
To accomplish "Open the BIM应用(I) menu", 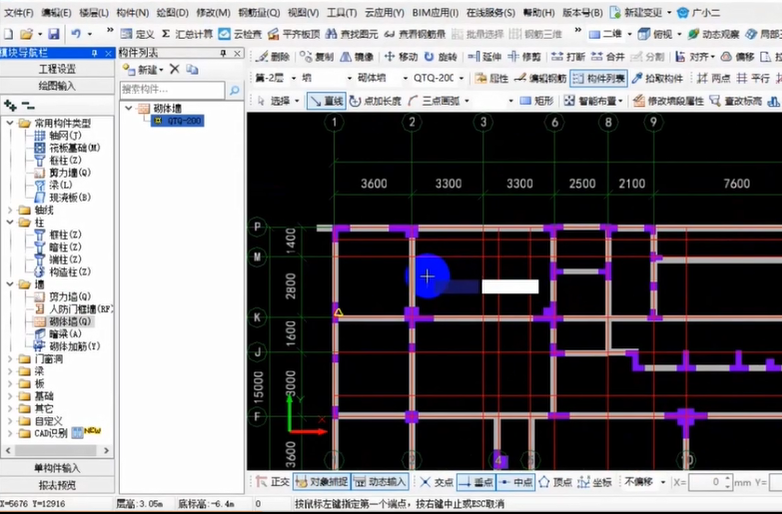I will tap(435, 12).
